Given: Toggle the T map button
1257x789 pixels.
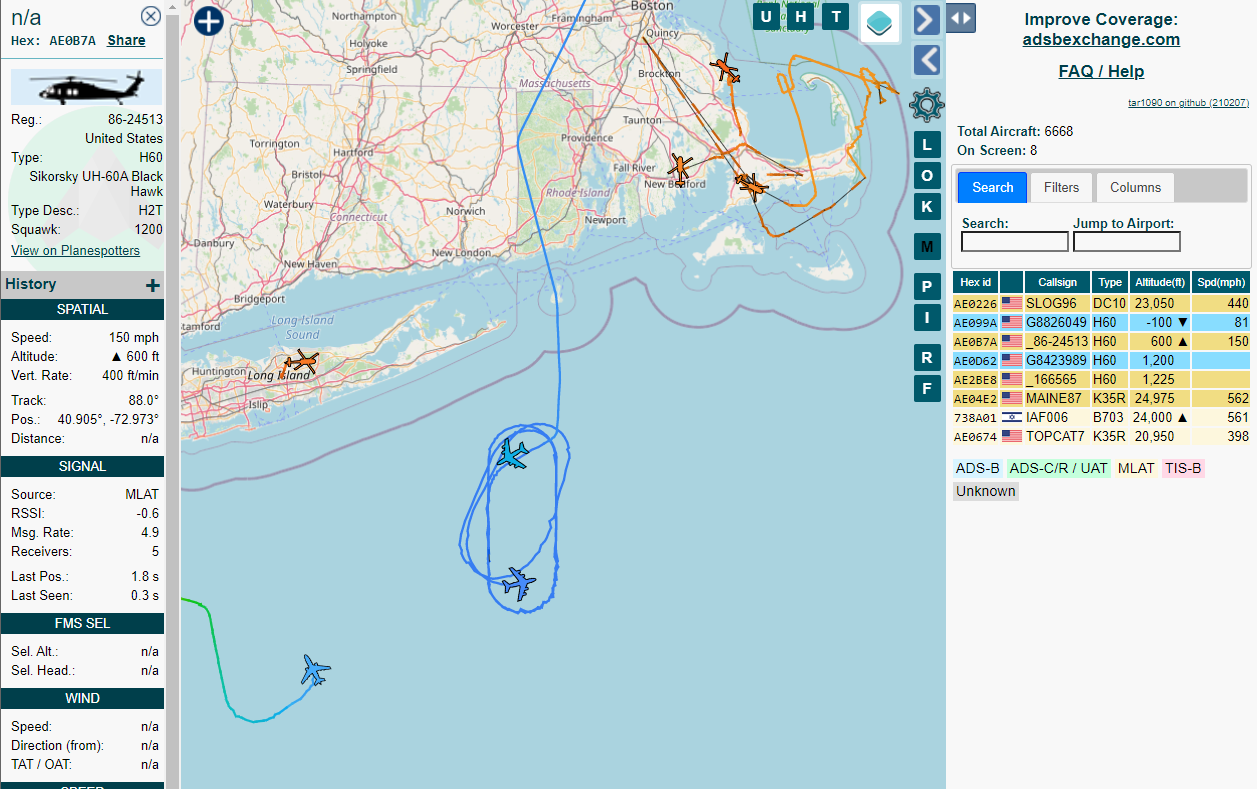Looking at the screenshot, I should click(x=836, y=16).
